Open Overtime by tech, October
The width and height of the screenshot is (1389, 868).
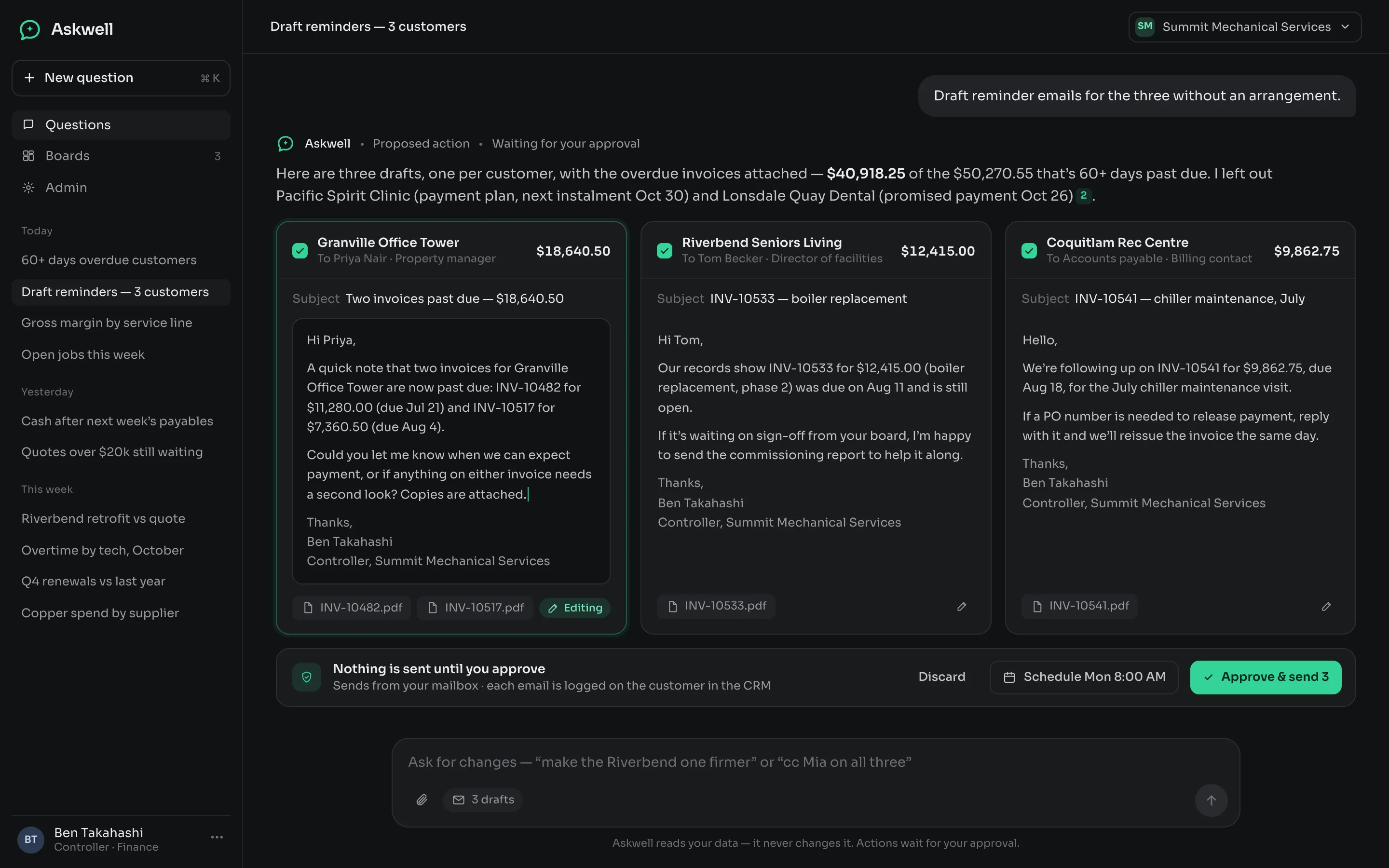(x=121, y=551)
